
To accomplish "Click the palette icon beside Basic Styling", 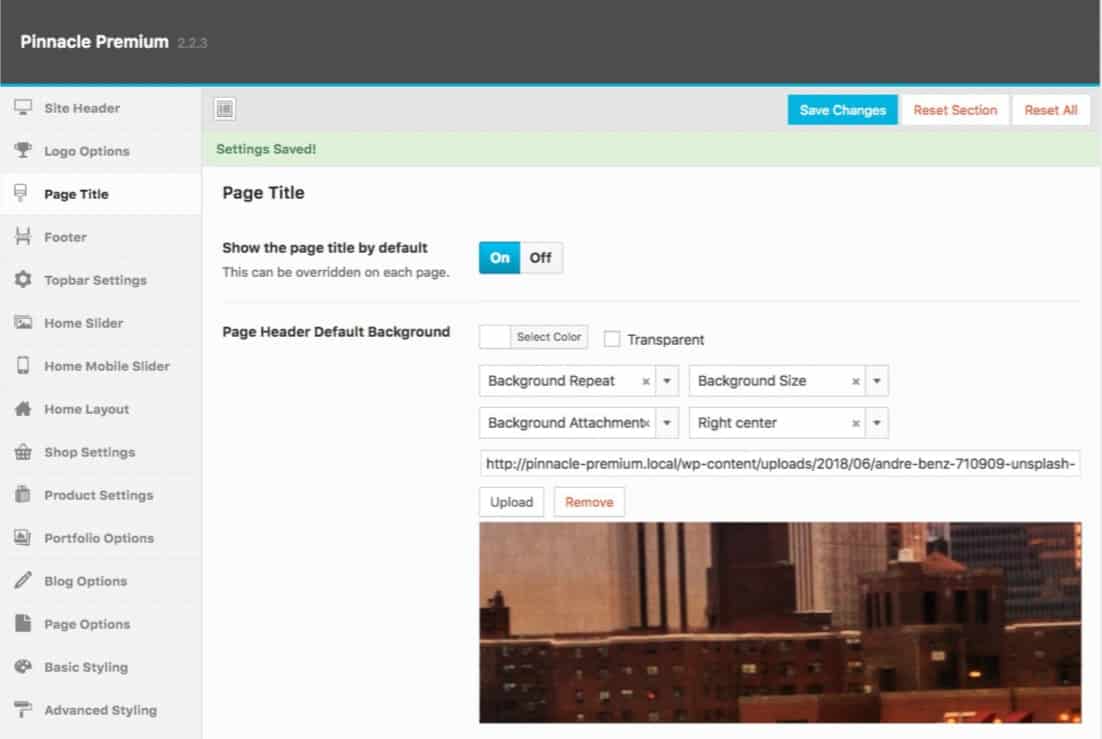I will coord(23,666).
